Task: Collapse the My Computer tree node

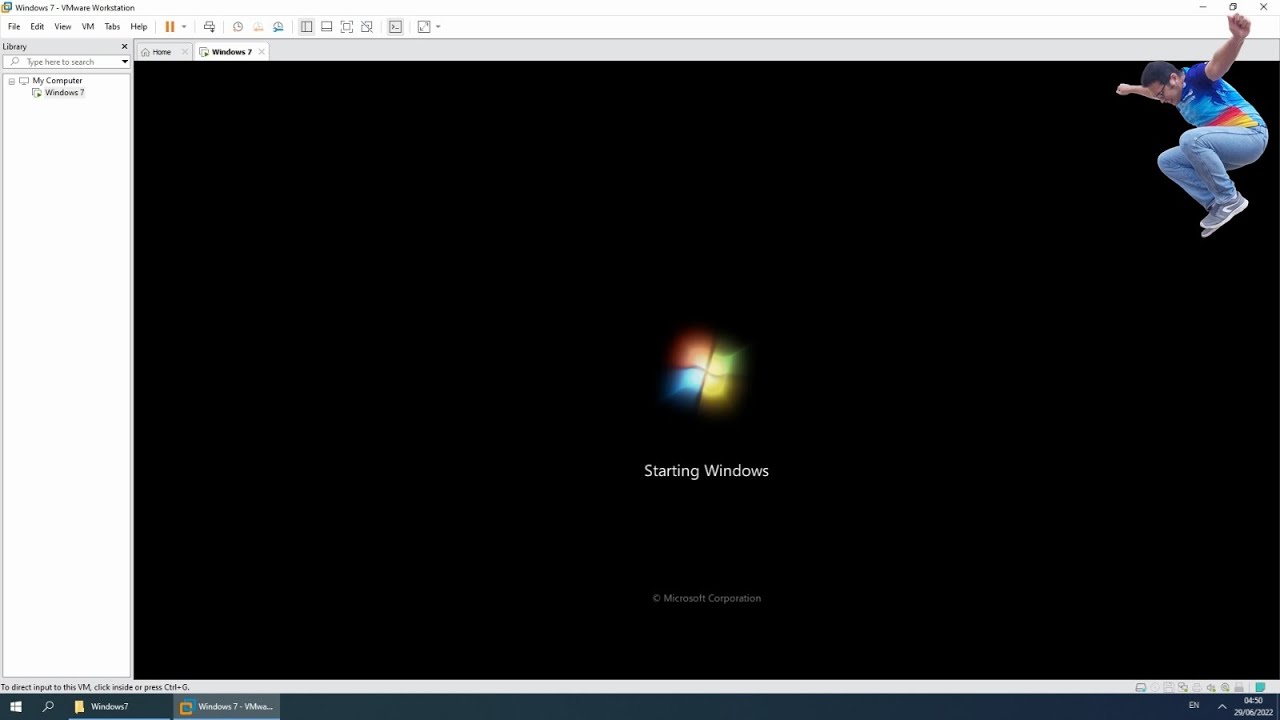Action: coord(12,81)
